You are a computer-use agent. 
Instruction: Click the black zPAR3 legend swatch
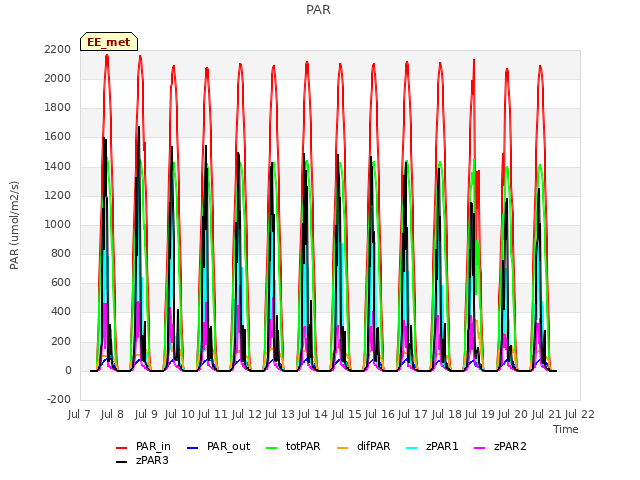point(122,462)
